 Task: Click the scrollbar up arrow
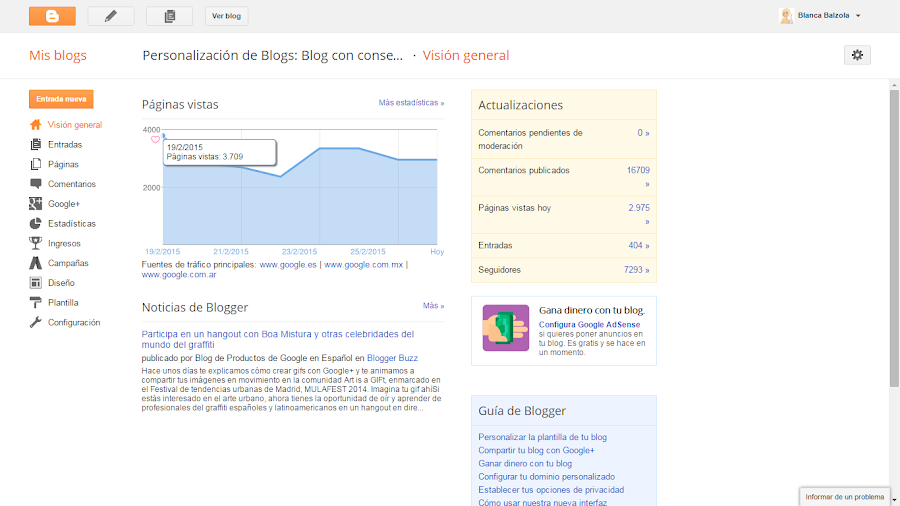pos(894,85)
